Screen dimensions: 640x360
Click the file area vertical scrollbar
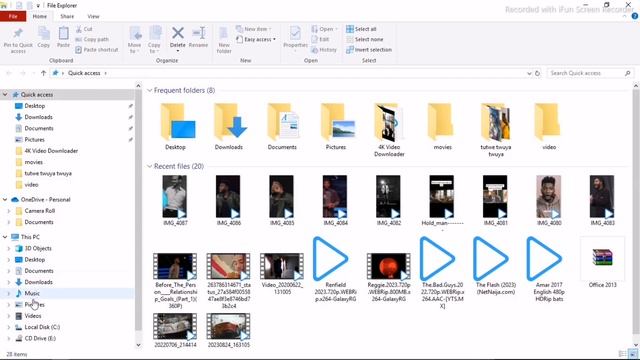[x=636, y=212]
